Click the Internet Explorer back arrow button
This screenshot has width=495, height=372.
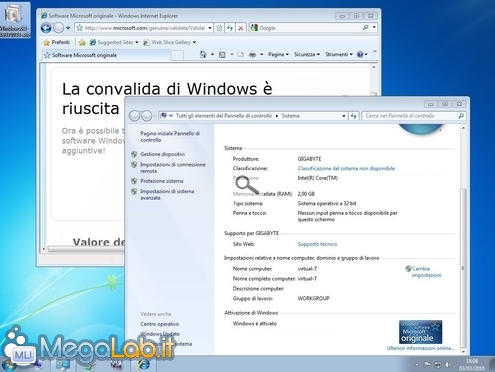coord(46,28)
